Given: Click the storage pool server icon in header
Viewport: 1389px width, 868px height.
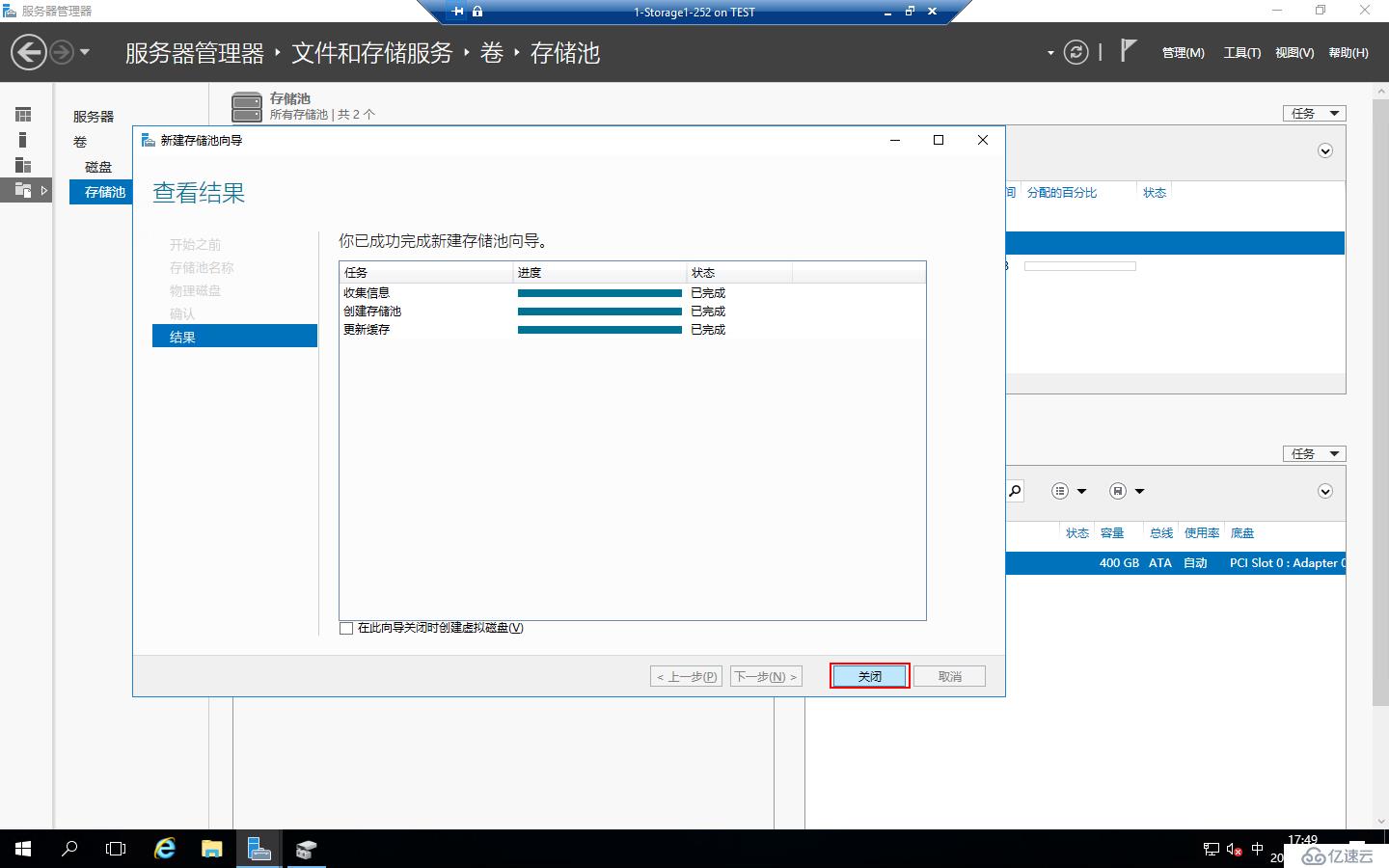Looking at the screenshot, I should coord(247,107).
